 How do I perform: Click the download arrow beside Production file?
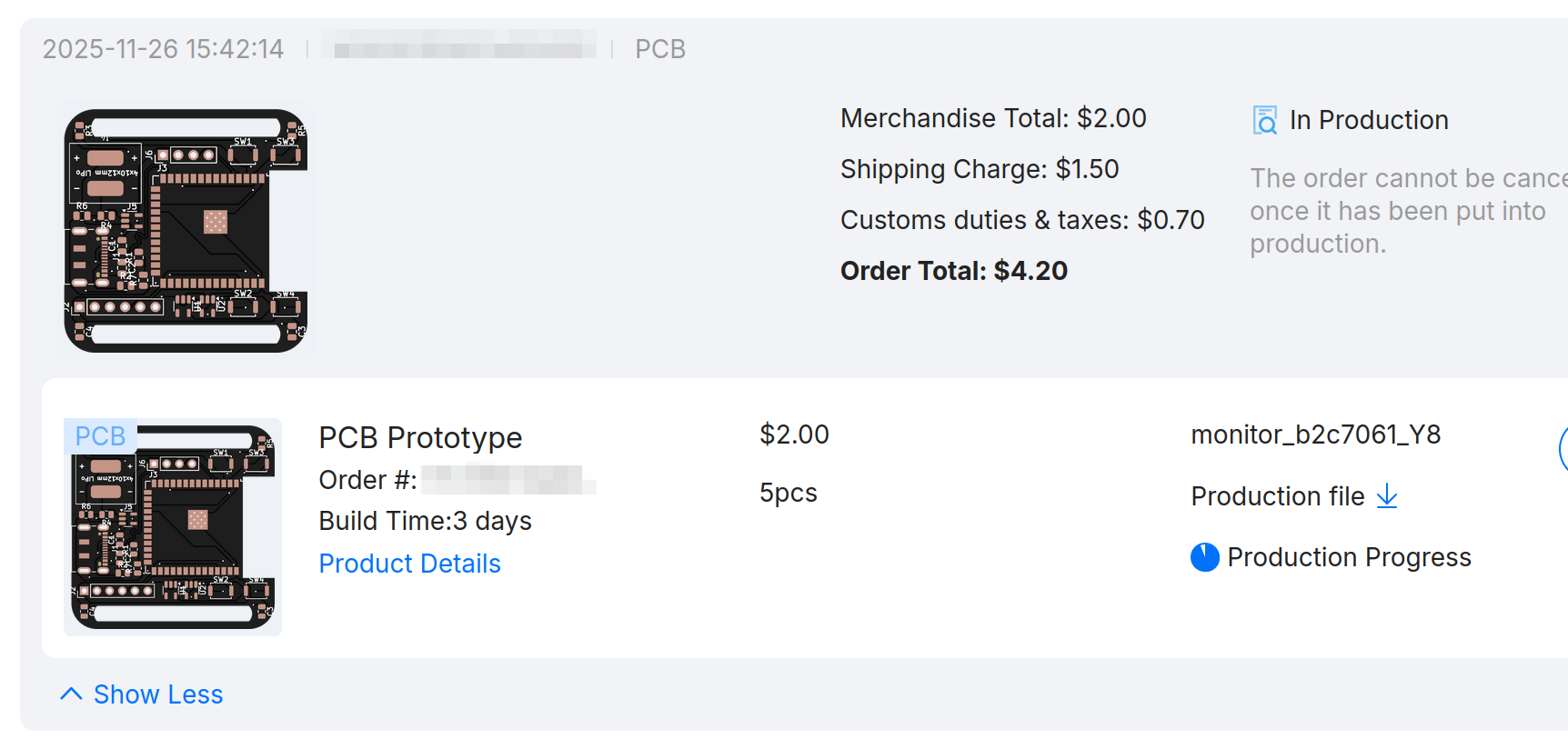pos(1386,497)
